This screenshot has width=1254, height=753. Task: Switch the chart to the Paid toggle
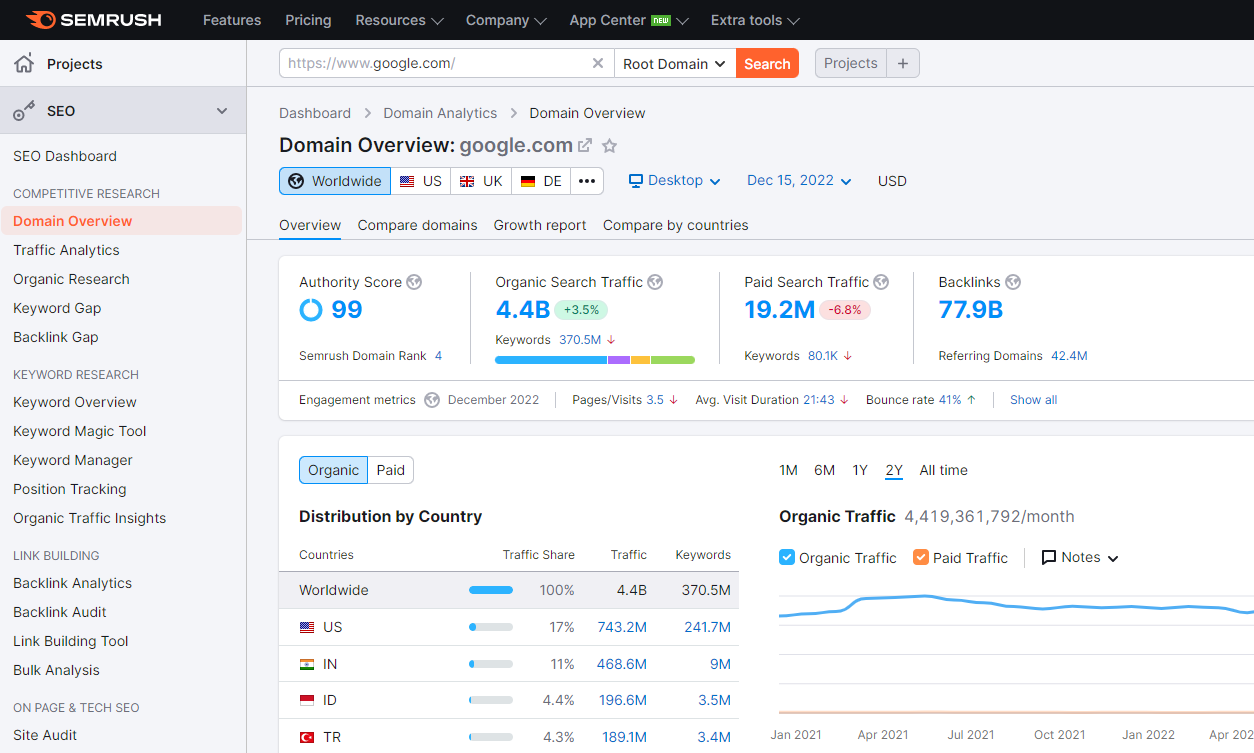click(x=390, y=470)
